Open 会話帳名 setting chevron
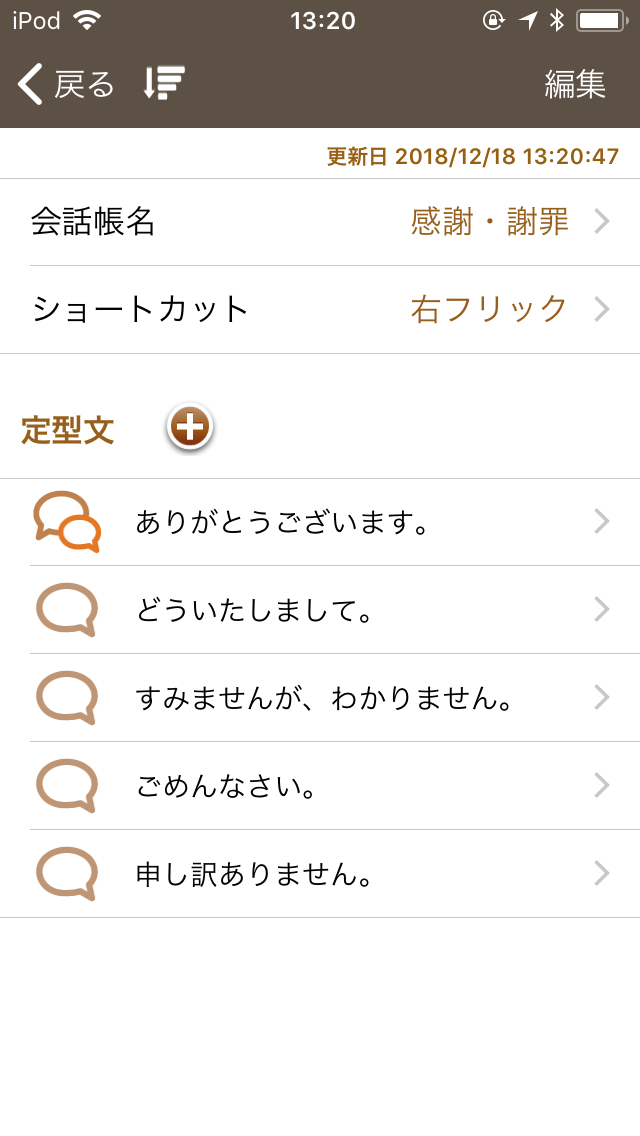Image resolution: width=640 pixels, height=1136 pixels. pyautogui.click(x=601, y=221)
